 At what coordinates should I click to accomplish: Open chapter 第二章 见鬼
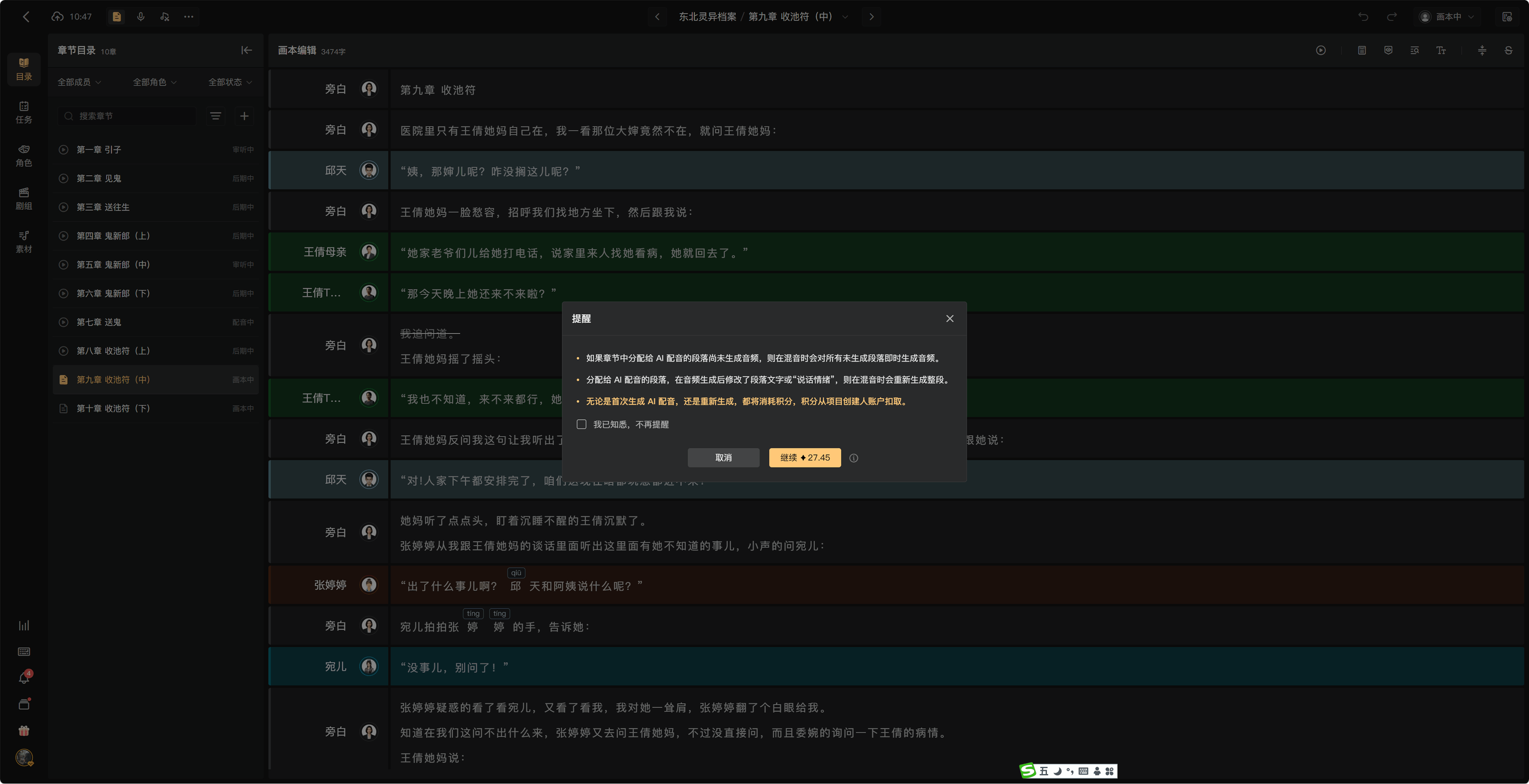(x=156, y=178)
